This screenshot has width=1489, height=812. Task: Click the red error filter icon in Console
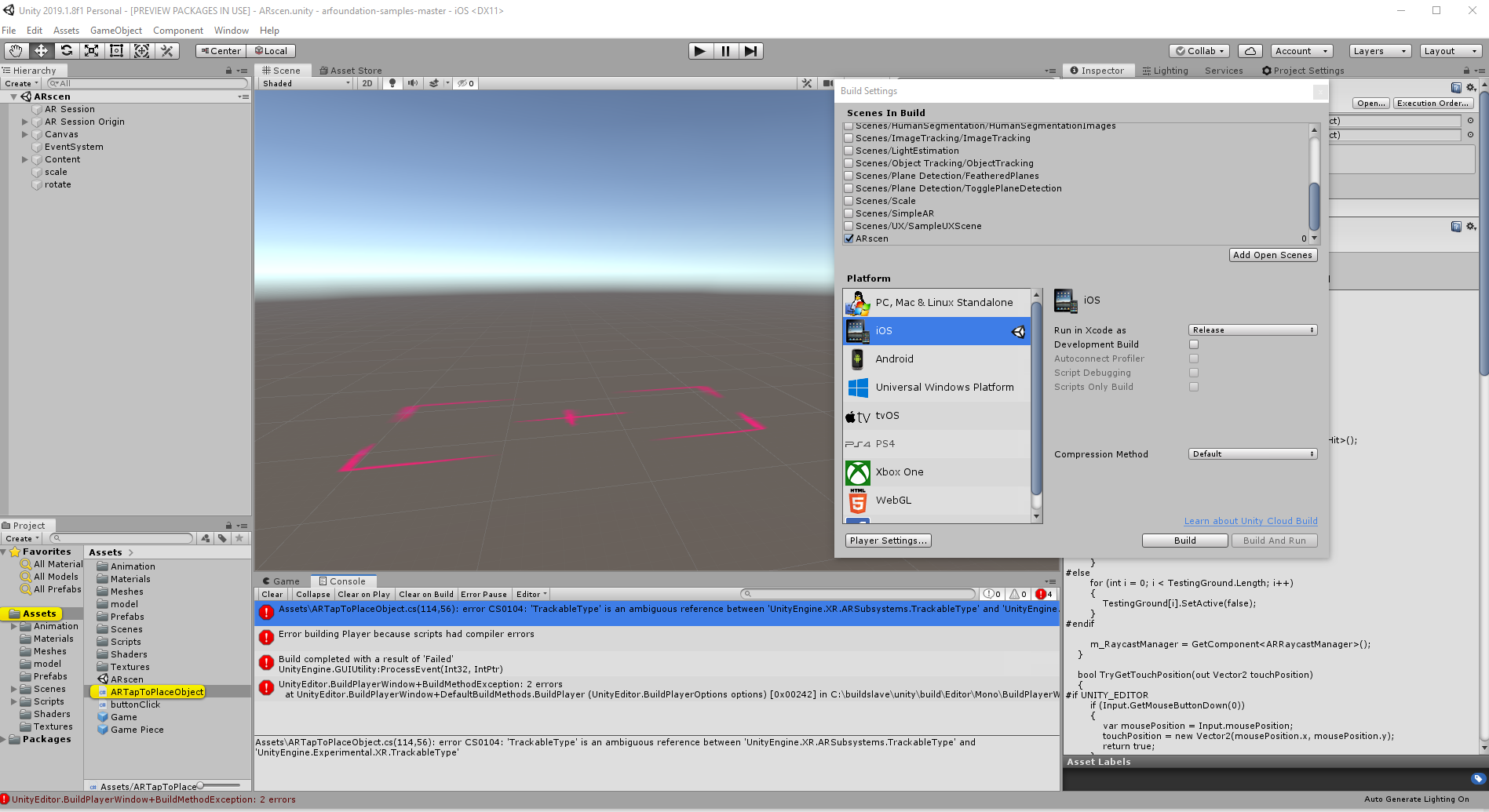coord(1042,594)
